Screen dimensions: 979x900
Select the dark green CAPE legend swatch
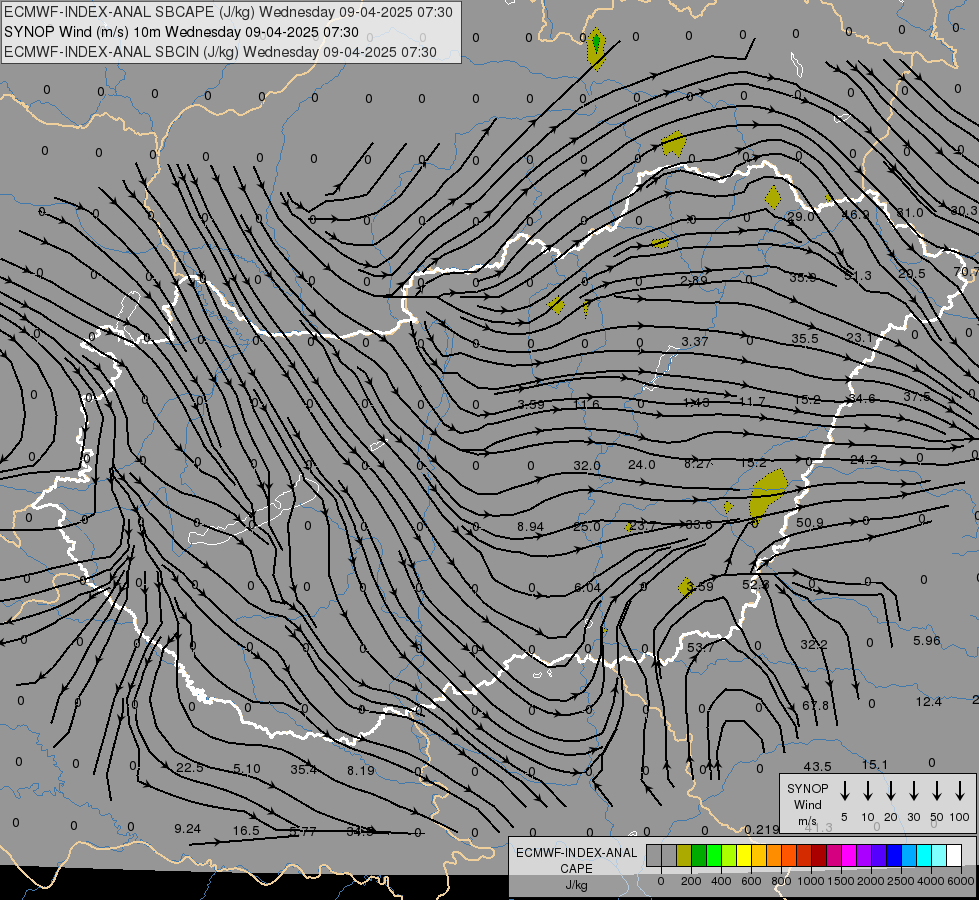pyautogui.click(x=699, y=855)
